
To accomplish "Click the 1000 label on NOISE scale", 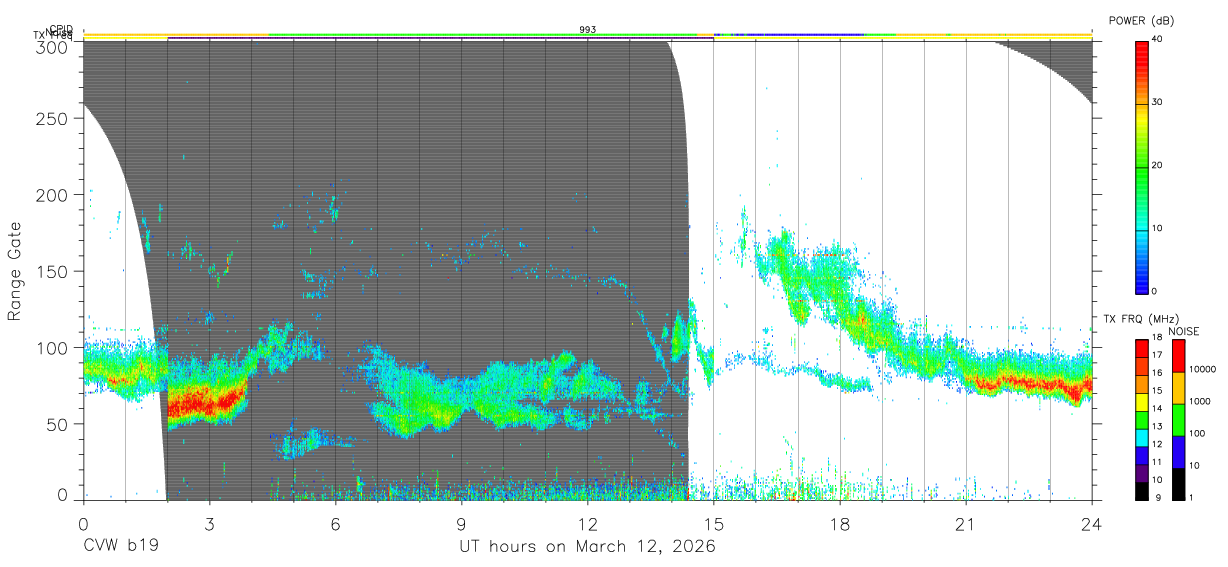I will click(x=1199, y=402).
